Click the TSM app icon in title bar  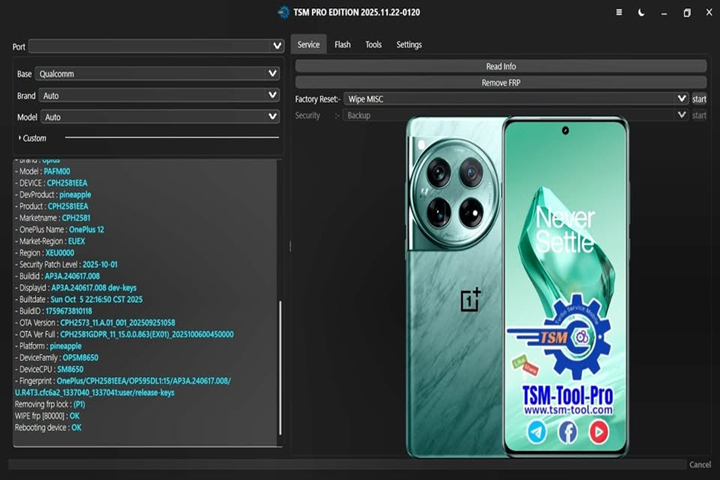coord(283,13)
